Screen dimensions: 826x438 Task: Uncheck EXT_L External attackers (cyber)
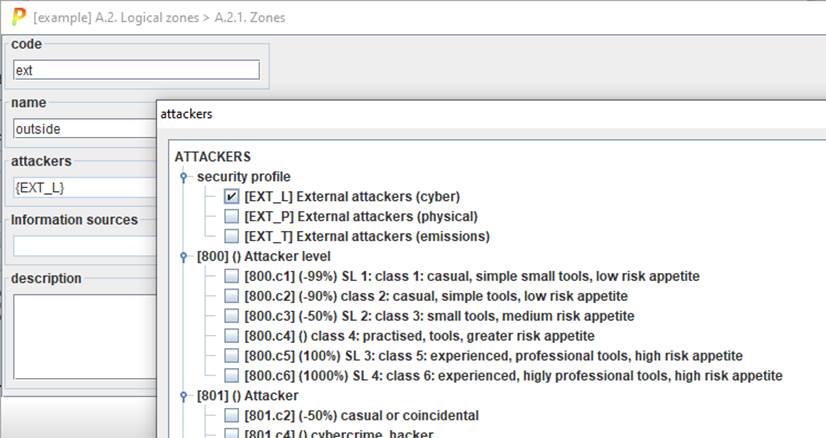coord(232,197)
